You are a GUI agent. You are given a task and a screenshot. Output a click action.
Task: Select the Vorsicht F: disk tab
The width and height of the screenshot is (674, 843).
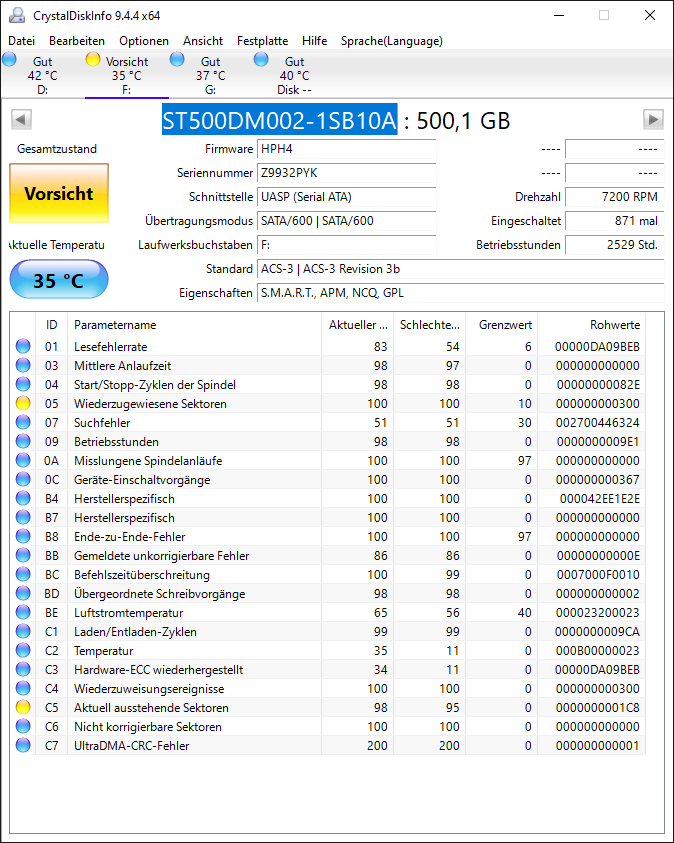coord(127,75)
